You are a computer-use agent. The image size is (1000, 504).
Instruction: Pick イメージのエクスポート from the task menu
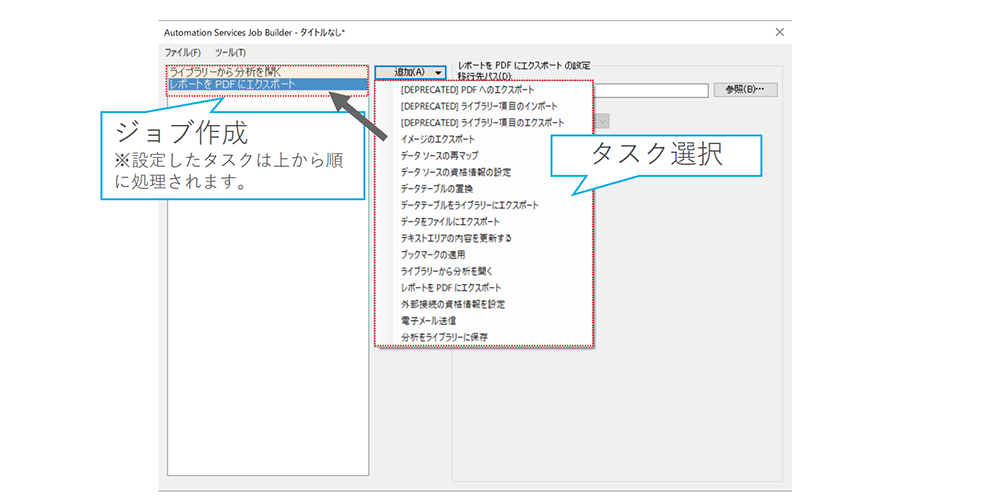(438, 139)
